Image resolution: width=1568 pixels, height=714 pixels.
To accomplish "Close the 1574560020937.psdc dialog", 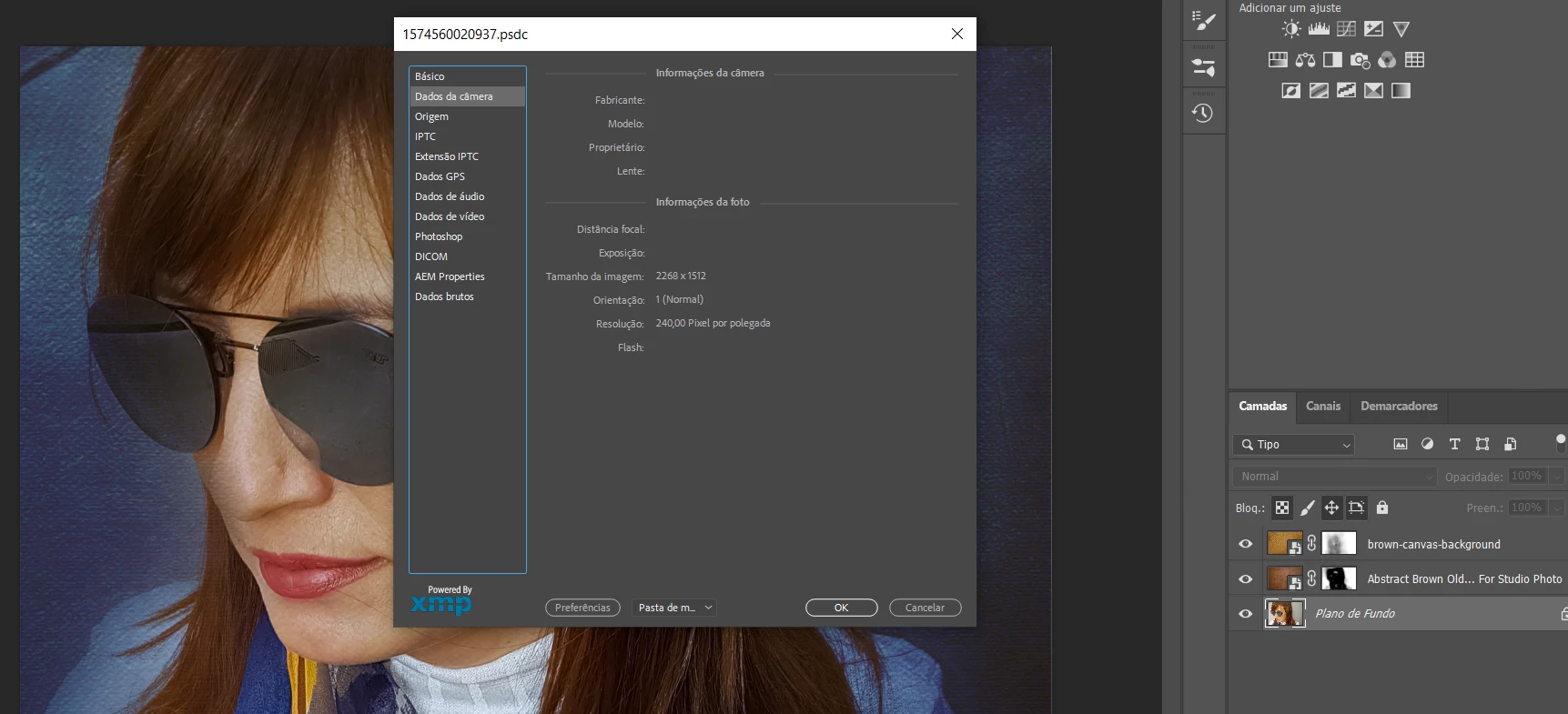I will point(957,34).
